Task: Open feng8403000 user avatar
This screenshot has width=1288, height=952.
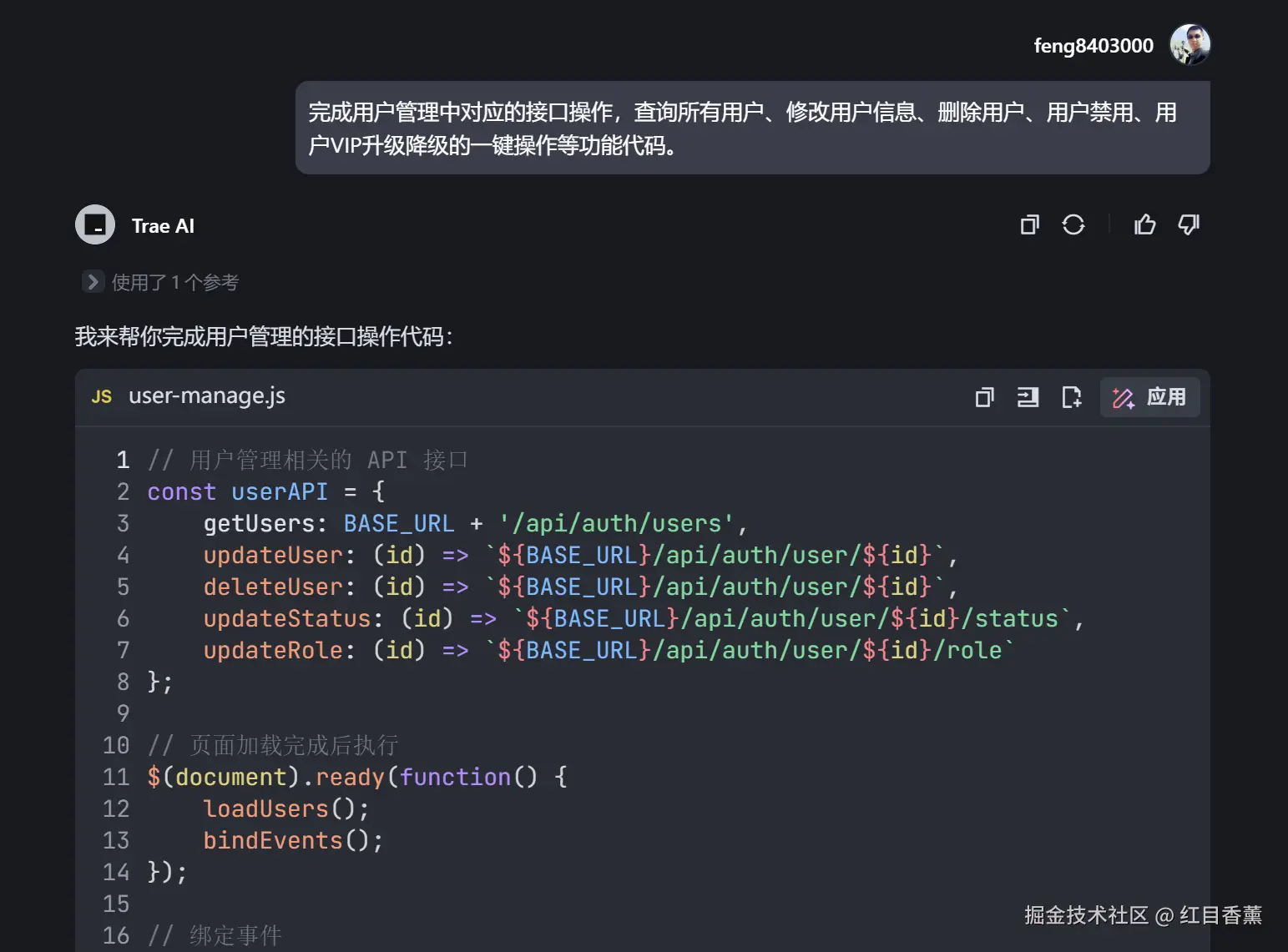Action: 1190,44
